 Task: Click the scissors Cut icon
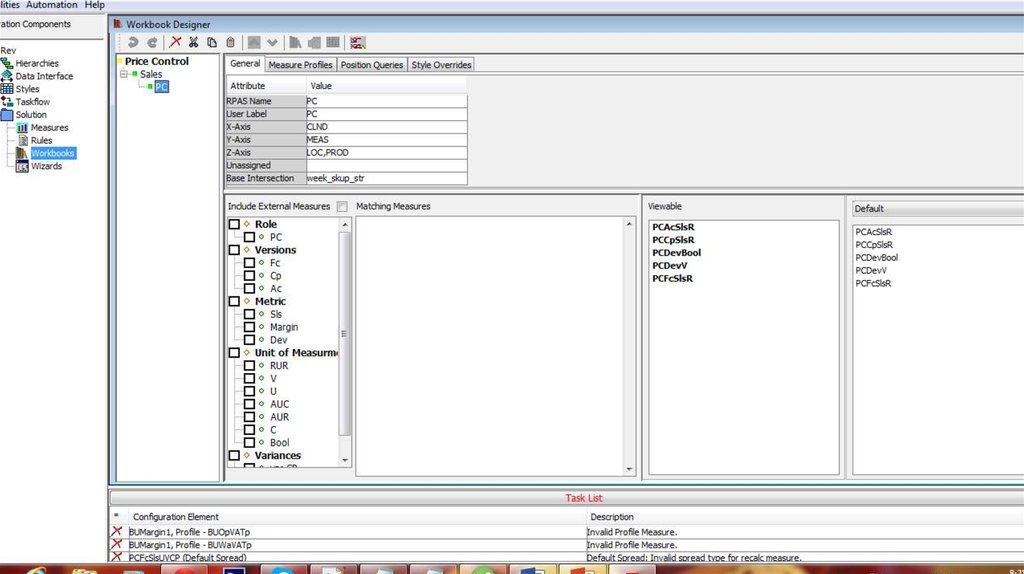[194, 42]
